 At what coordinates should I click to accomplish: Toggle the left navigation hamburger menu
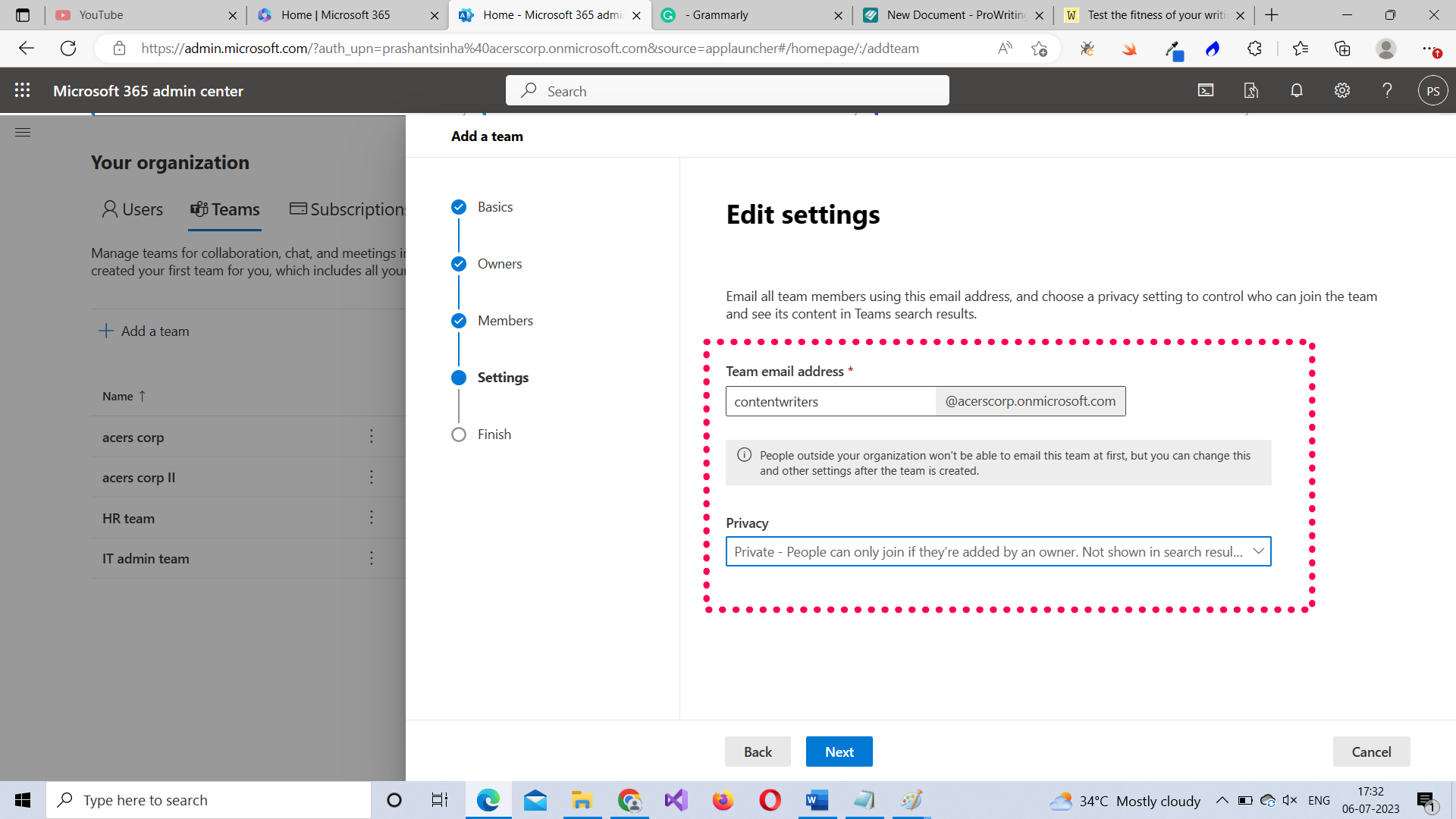click(23, 133)
